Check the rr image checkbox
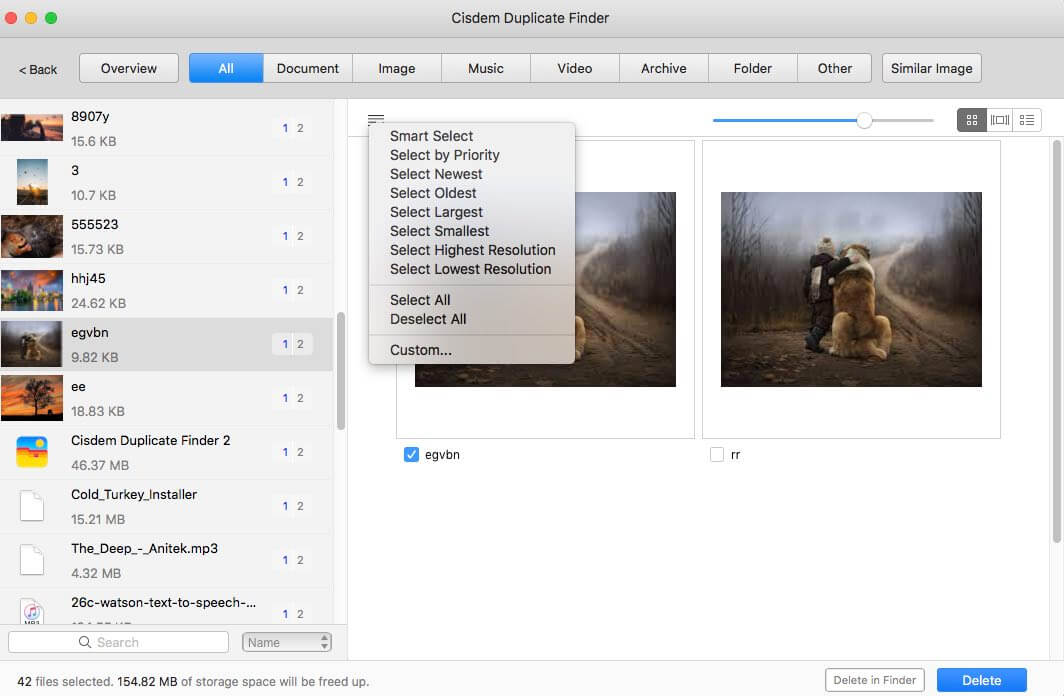The height and width of the screenshot is (696, 1064). [x=716, y=455]
